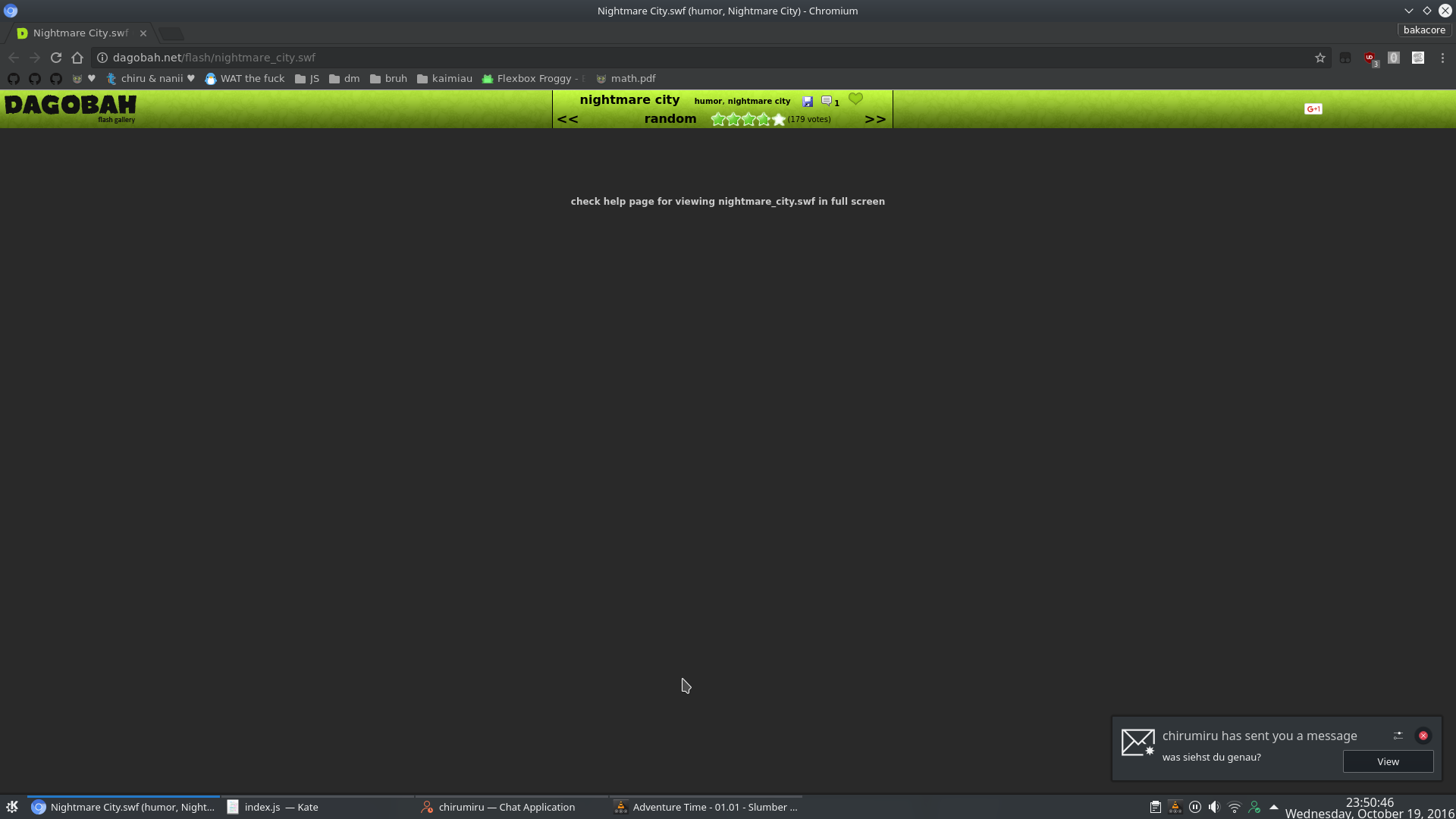Open the cat face heart bookmark
Image resolution: width=1456 pixels, height=819 pixels.
pyautogui.click(x=83, y=79)
